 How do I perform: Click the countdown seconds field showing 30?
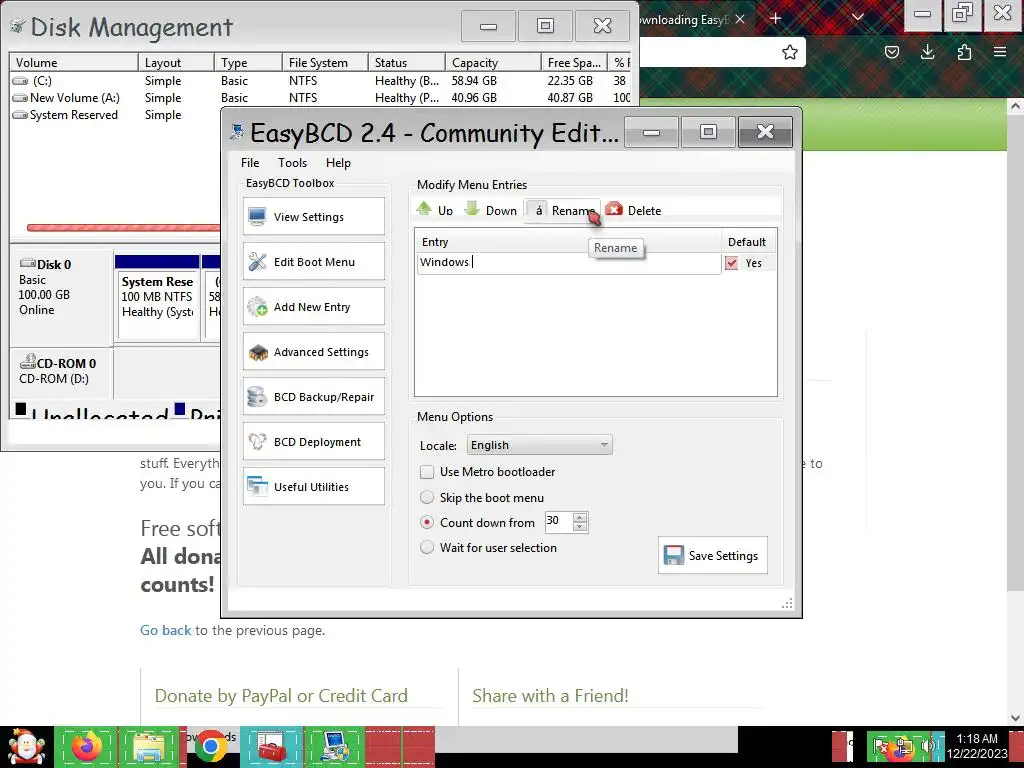coord(558,521)
